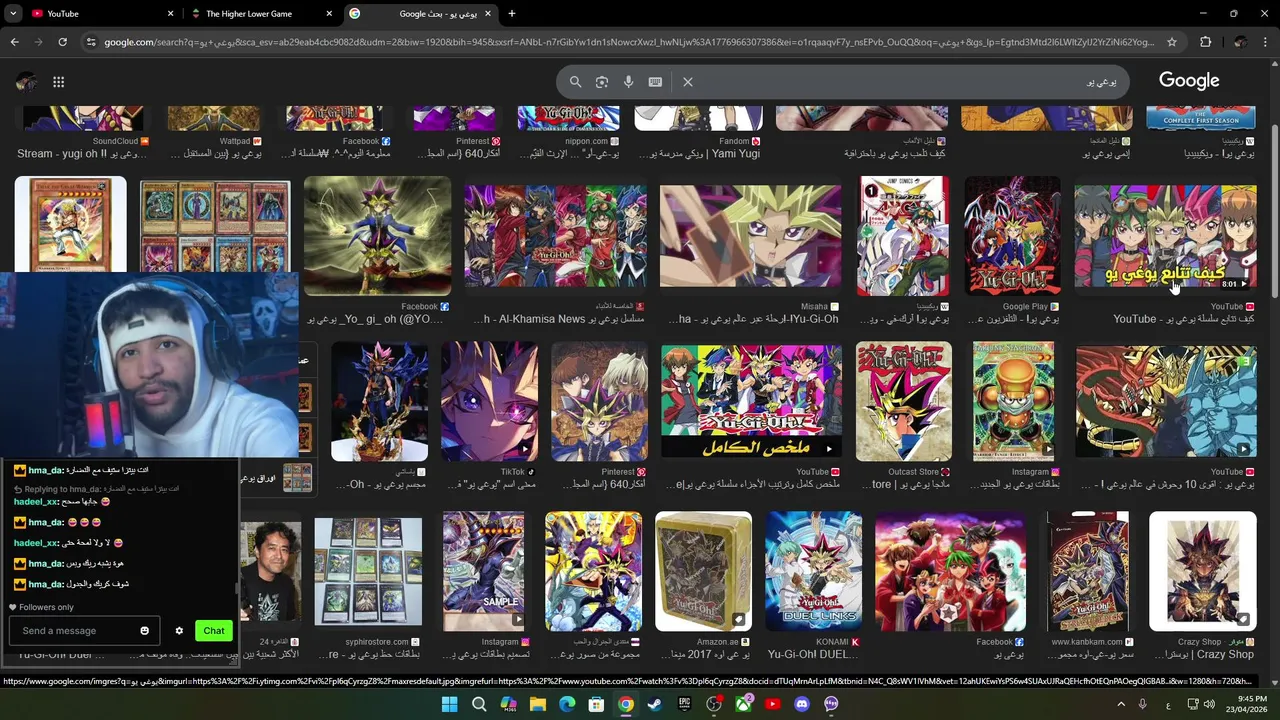Open the YouTube video thumbnail with 8:01 duration
The width and height of the screenshot is (1280, 720).
[1165, 236]
